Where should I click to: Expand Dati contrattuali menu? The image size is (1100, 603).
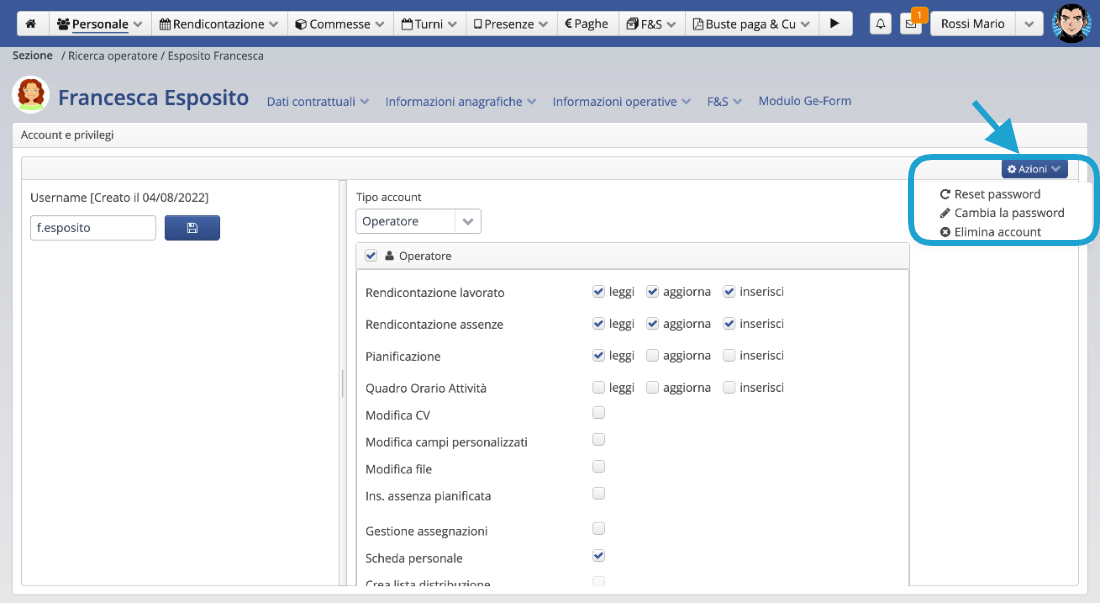click(318, 101)
